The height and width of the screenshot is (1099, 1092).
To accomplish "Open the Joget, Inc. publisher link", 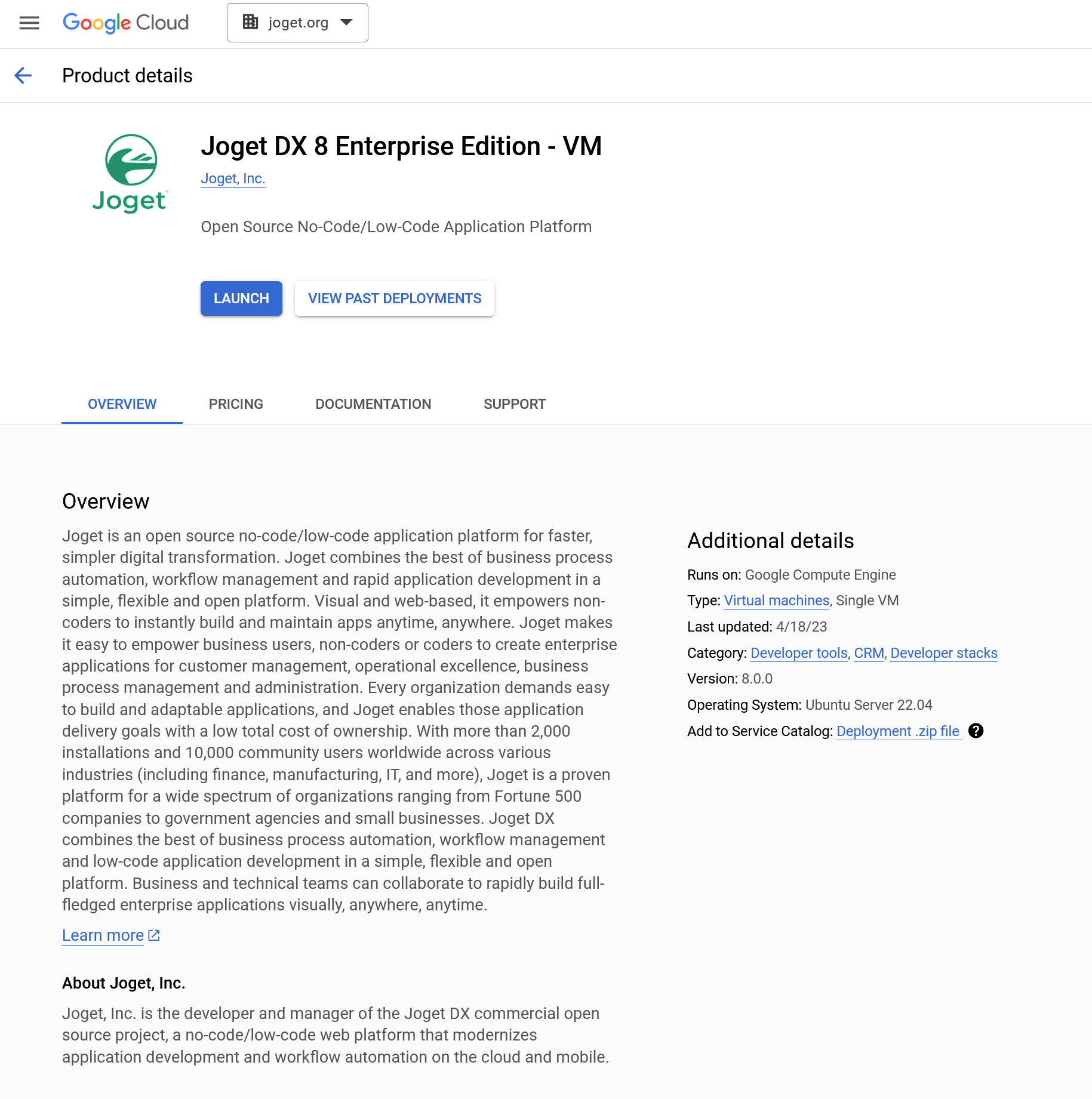I will (x=233, y=178).
